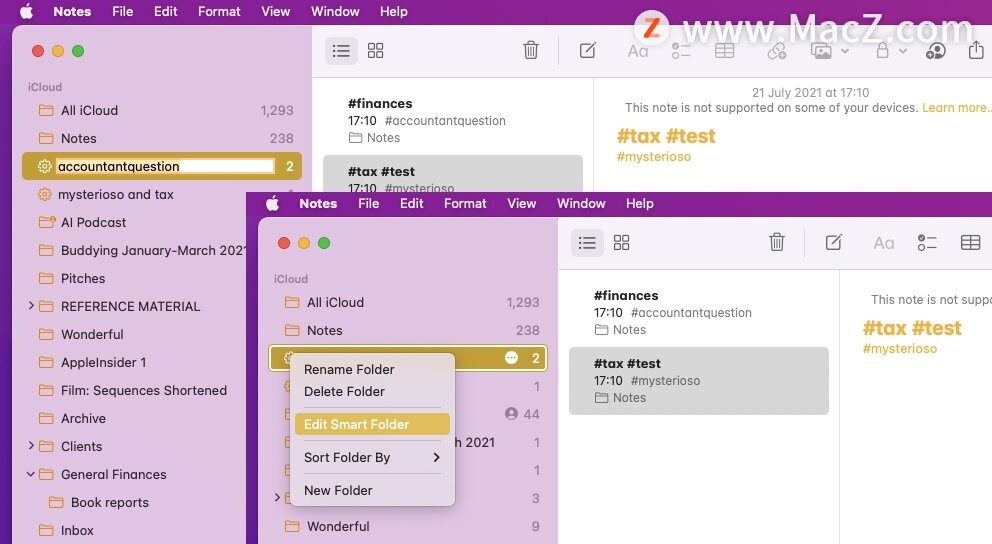Click collaborate person icon in back window

(936, 51)
